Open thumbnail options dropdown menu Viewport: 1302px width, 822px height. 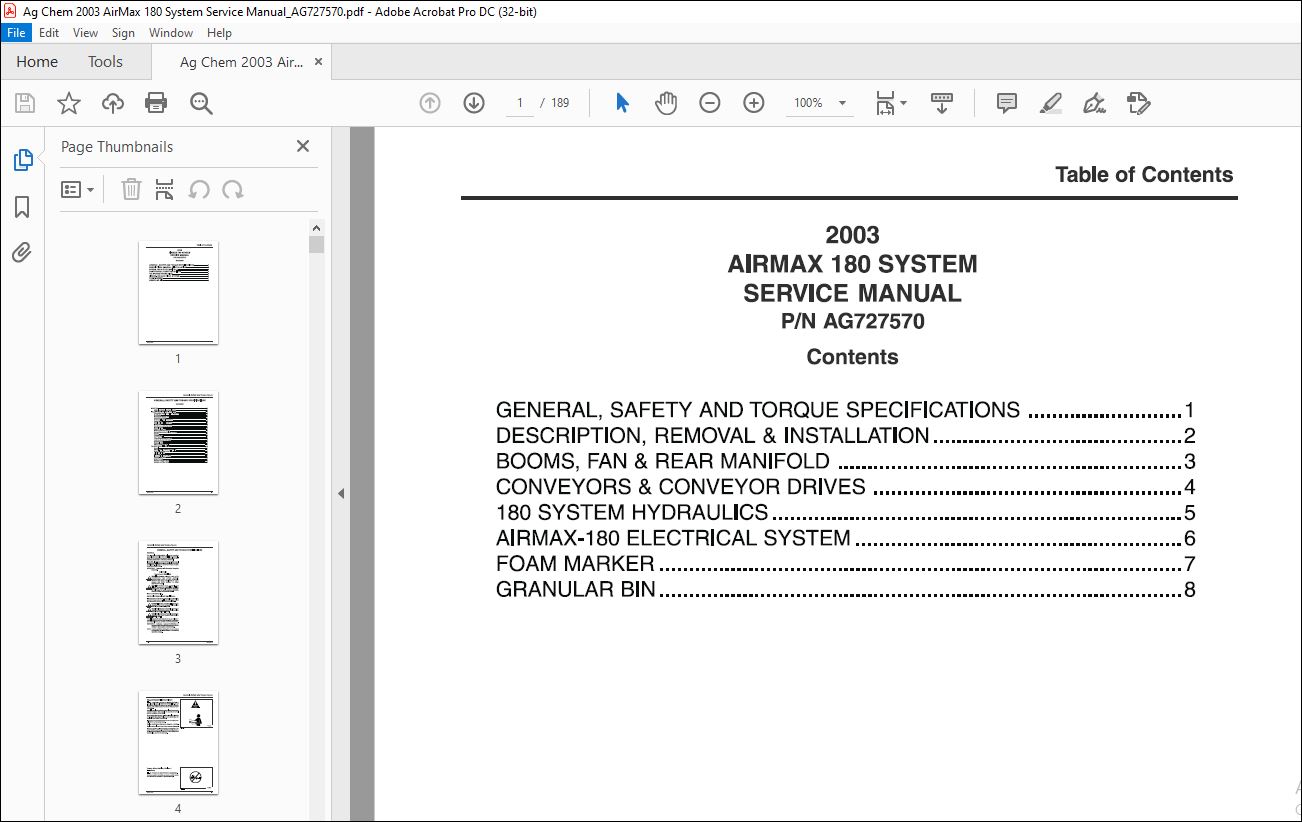pyautogui.click(x=77, y=189)
